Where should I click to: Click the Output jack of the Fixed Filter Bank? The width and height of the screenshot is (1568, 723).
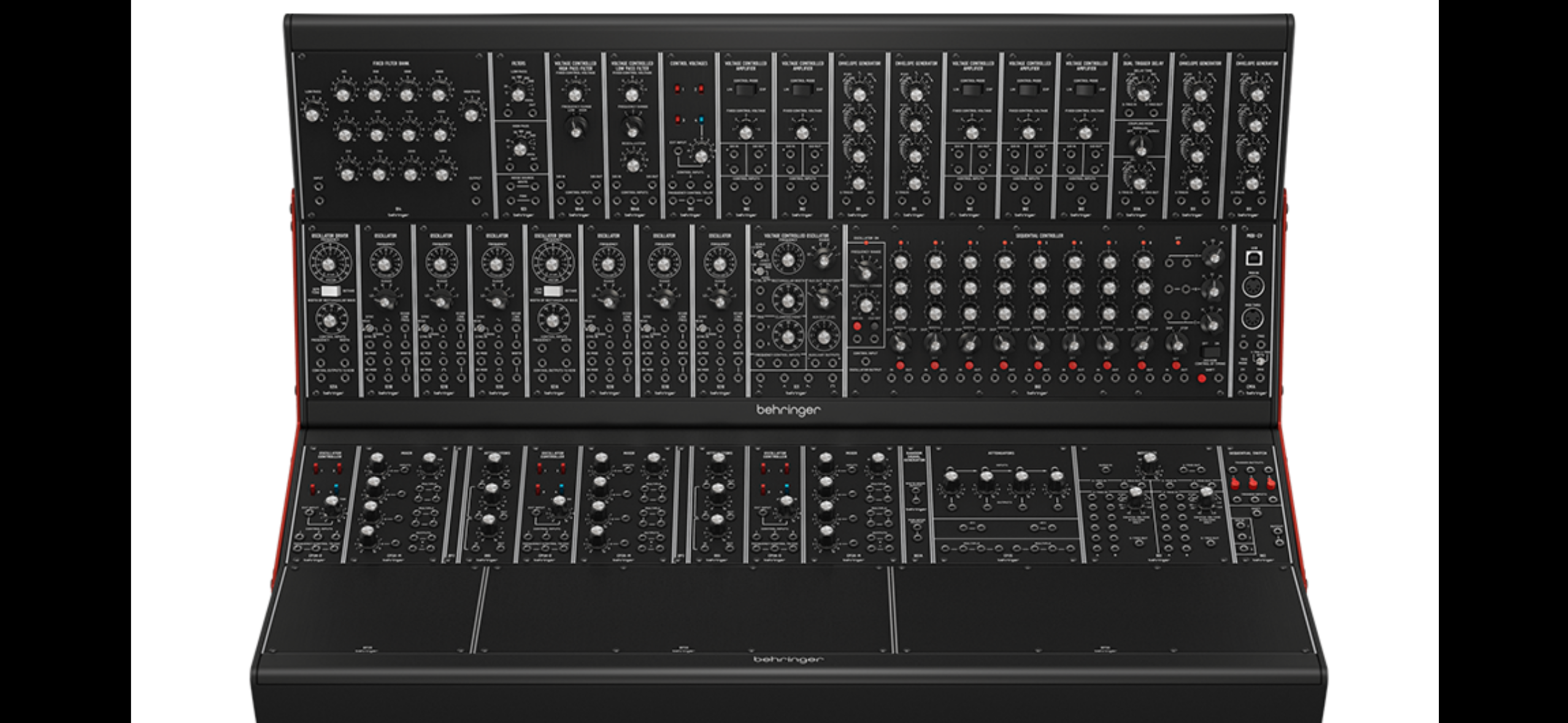pyautogui.click(x=475, y=186)
